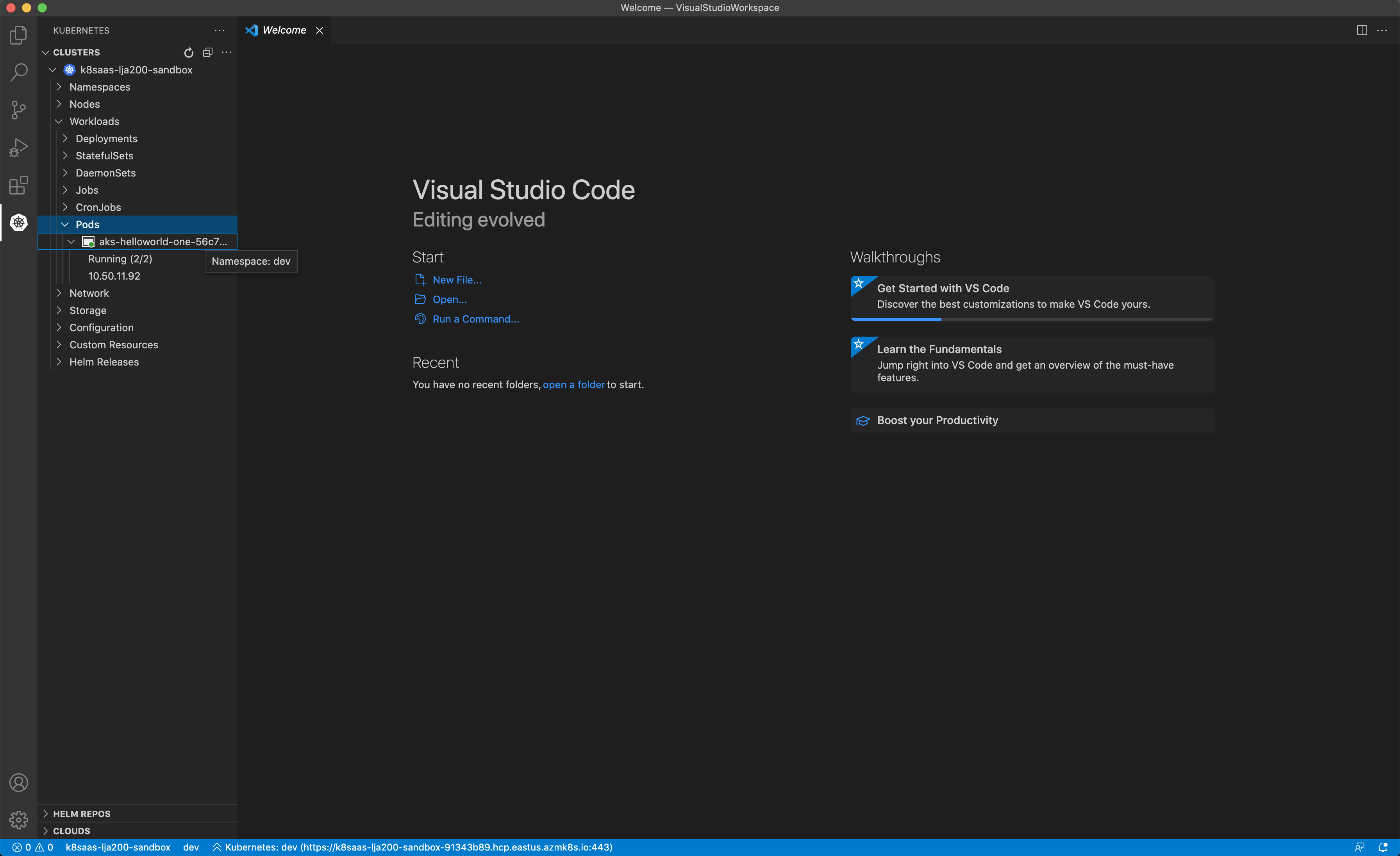Expand the CLOUDS section
This screenshot has height=856, width=1400.
coord(137,831)
